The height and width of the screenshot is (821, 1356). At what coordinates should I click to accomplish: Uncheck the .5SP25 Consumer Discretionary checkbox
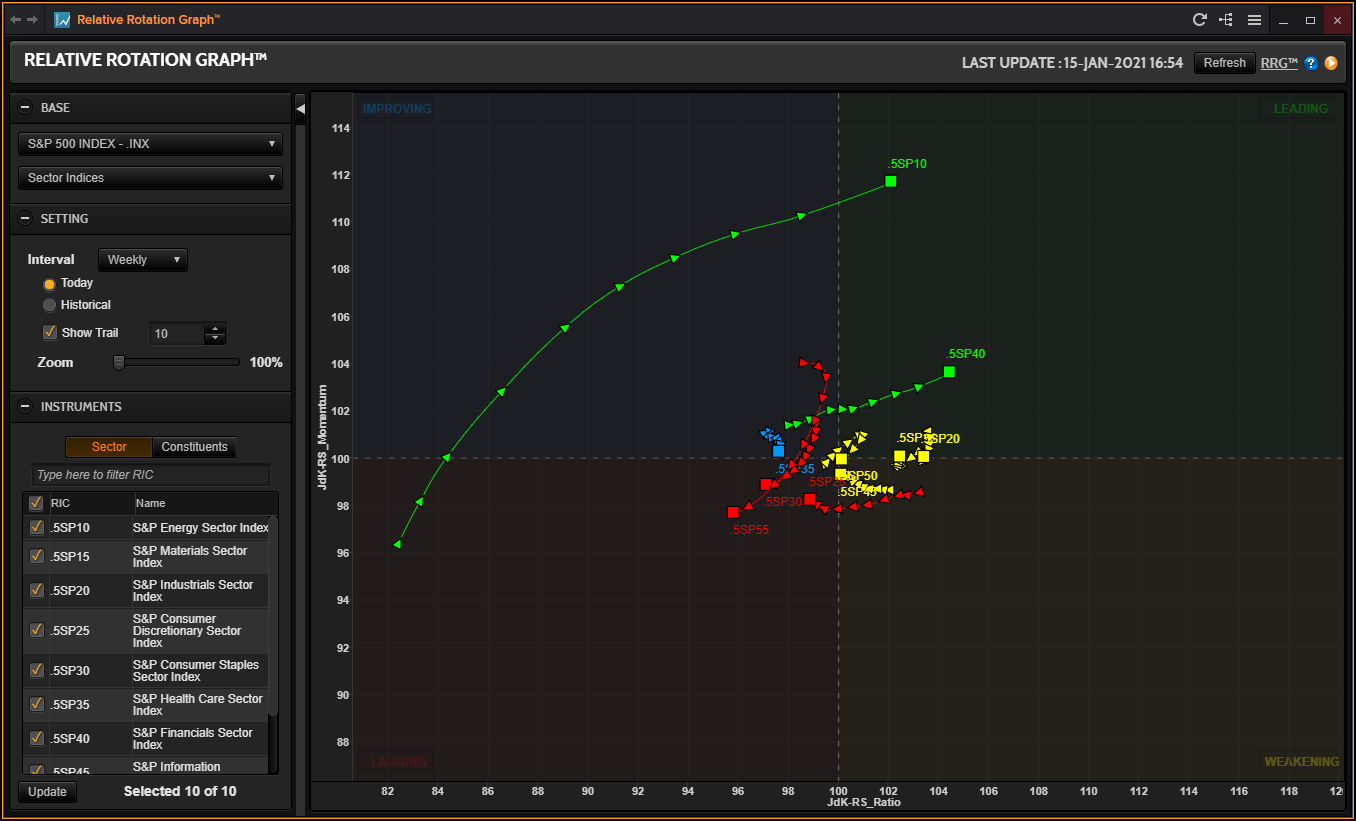37,630
